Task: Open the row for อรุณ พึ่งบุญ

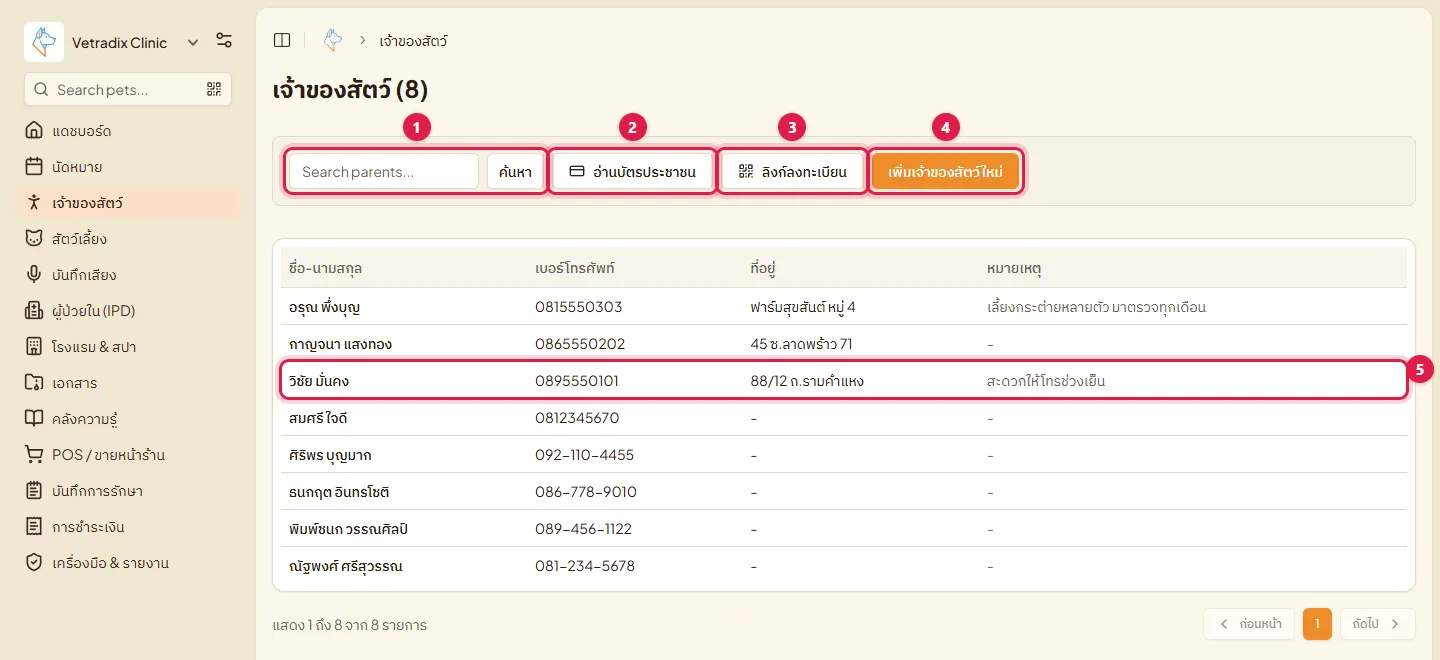Action: coord(844,307)
